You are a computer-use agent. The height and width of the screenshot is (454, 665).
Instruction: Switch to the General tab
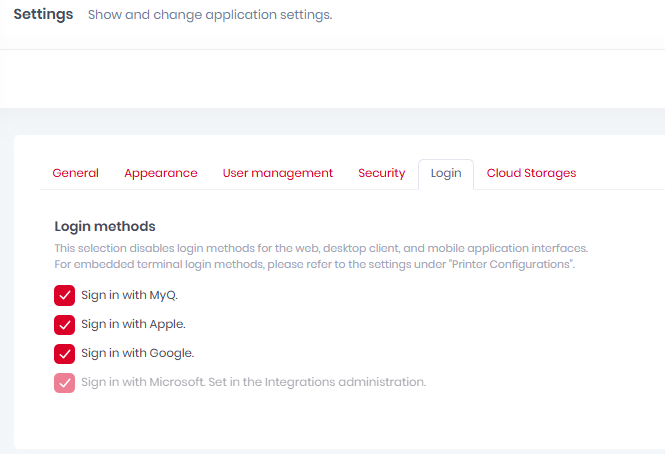(75, 173)
